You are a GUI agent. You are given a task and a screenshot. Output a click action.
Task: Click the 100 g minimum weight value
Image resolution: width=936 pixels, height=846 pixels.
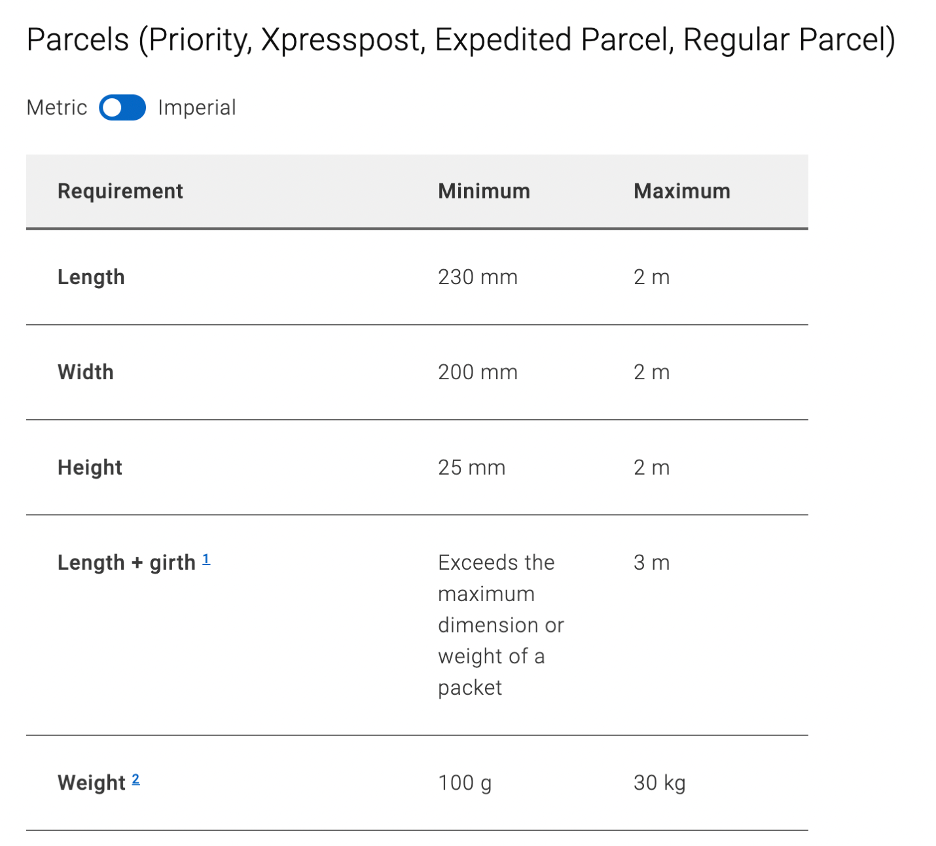point(465,783)
